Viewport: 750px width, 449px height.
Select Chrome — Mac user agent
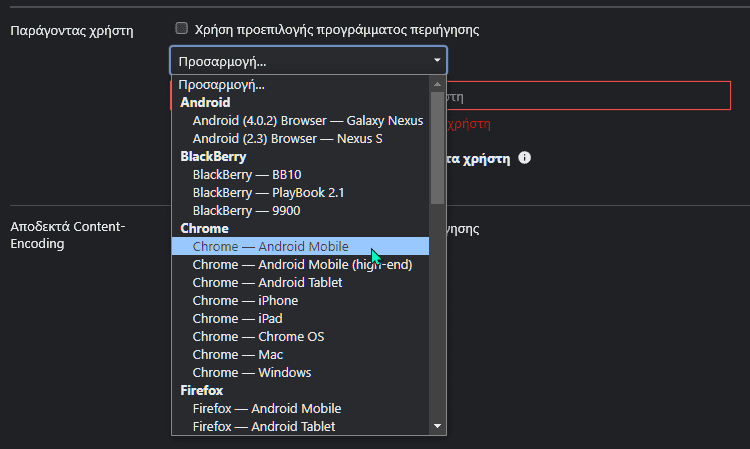[x=237, y=355]
